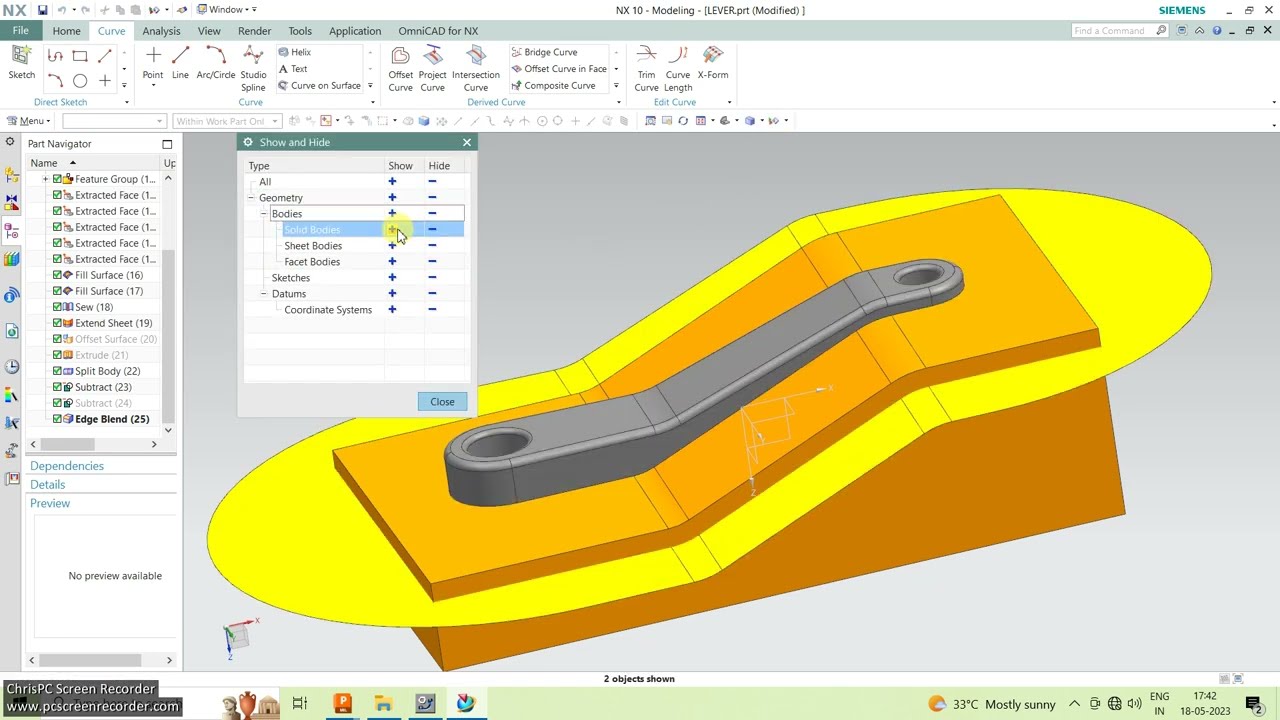Collapse the Geometry tree node
Screen dimensions: 1280x720
[251, 198]
